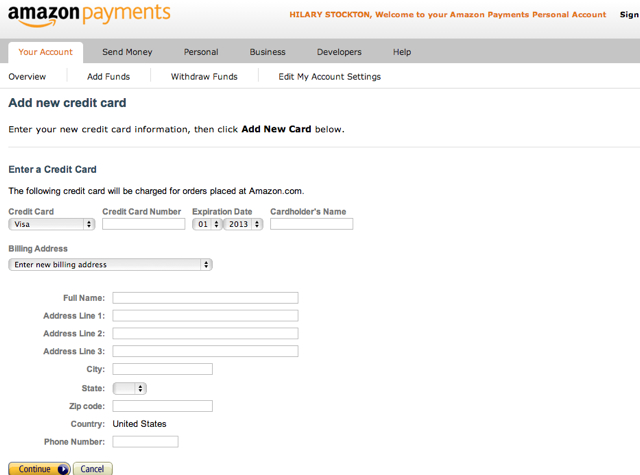Select the Address Line 3 field
This screenshot has height=475, width=640.
[205, 351]
